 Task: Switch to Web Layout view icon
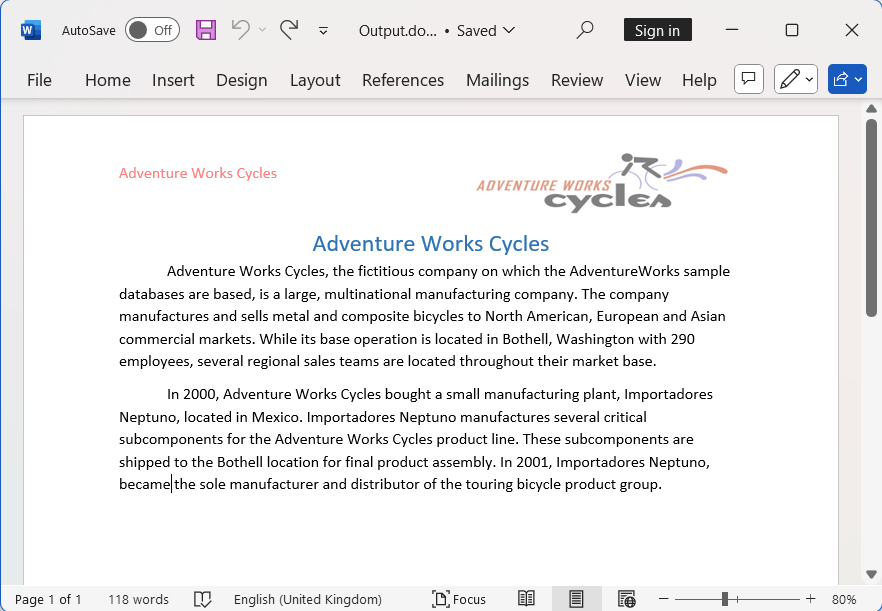click(626, 599)
